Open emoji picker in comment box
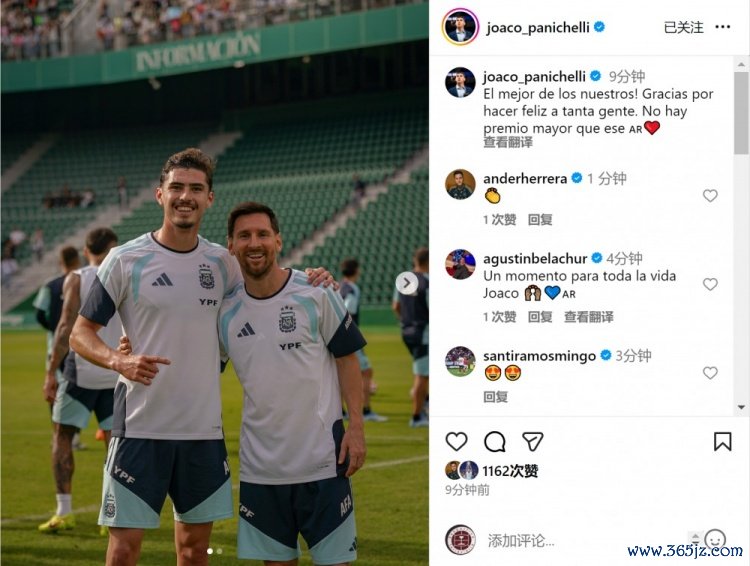The height and width of the screenshot is (566, 750). click(x=716, y=539)
